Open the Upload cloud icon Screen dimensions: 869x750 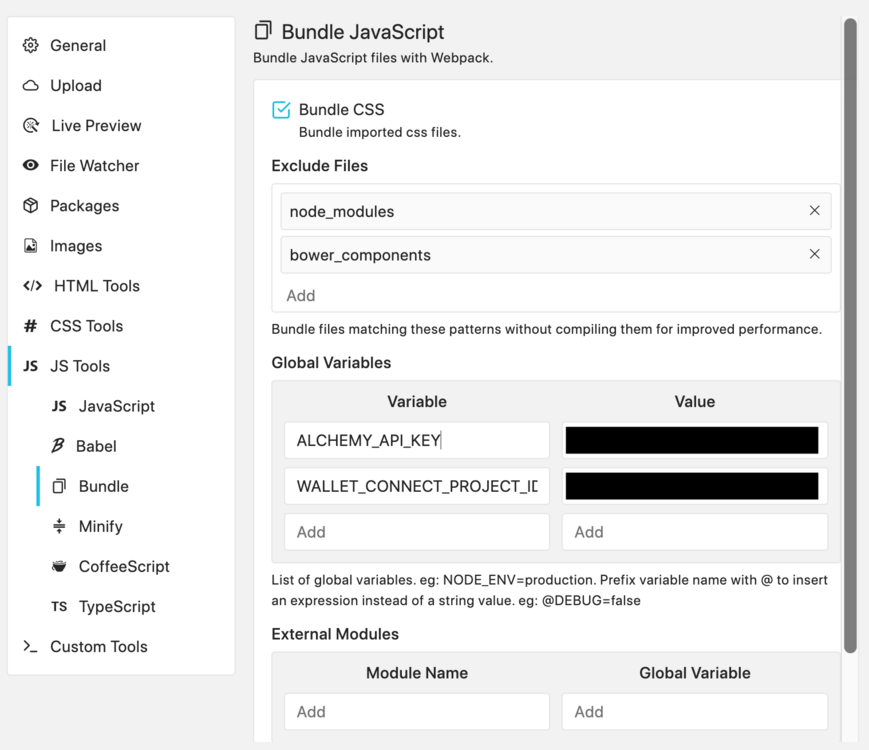[31, 85]
